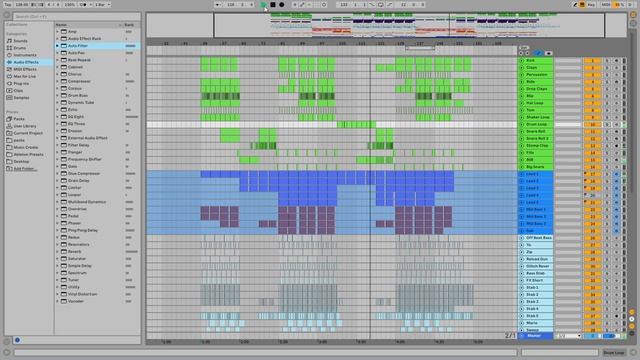Select the Audio Effects category
The image size is (640, 360).
26,62
